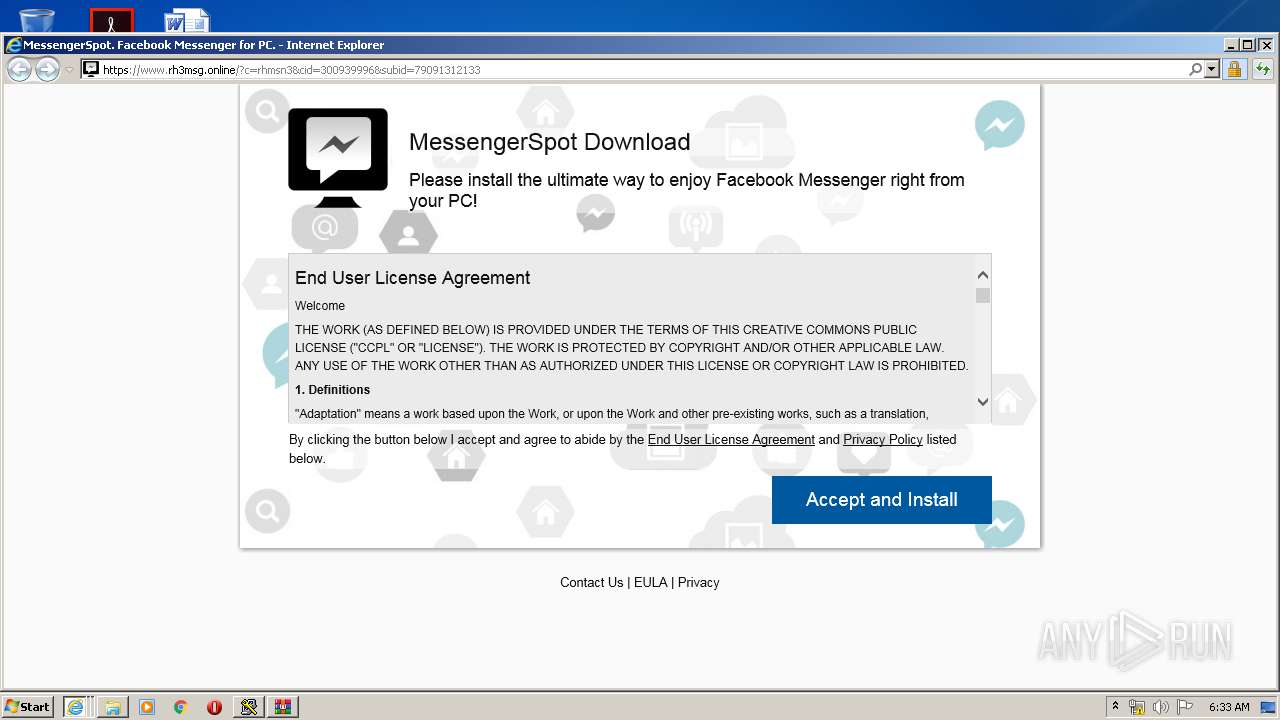Click Internet Explorer in the taskbar
The height and width of the screenshot is (720, 1280).
(76, 706)
